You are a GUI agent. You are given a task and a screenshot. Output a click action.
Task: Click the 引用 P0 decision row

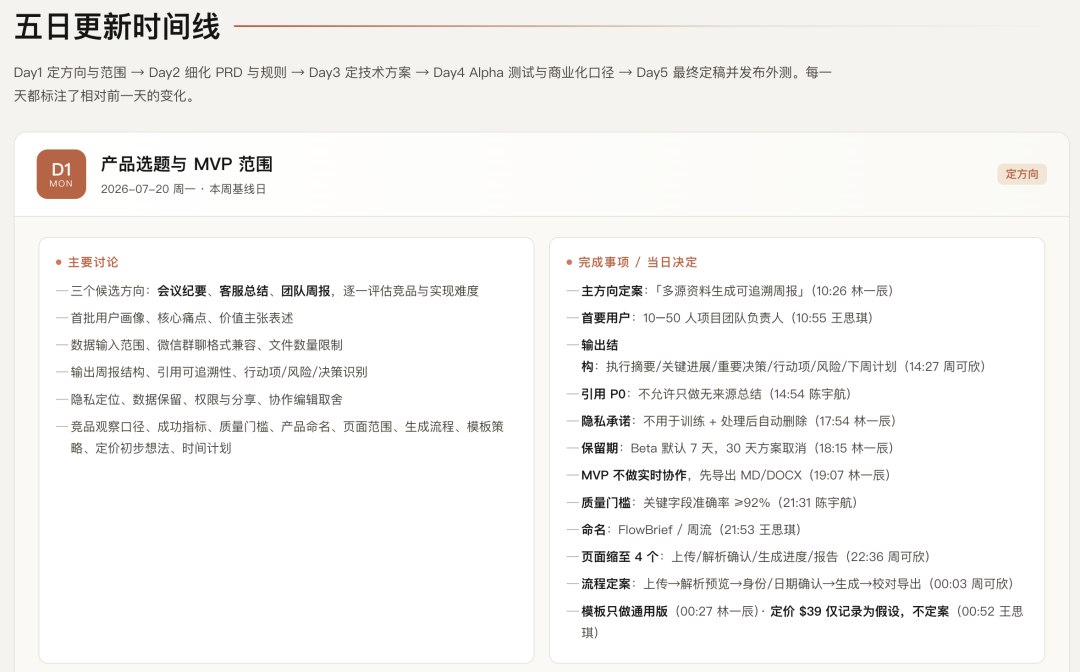pyautogui.click(x=709, y=394)
